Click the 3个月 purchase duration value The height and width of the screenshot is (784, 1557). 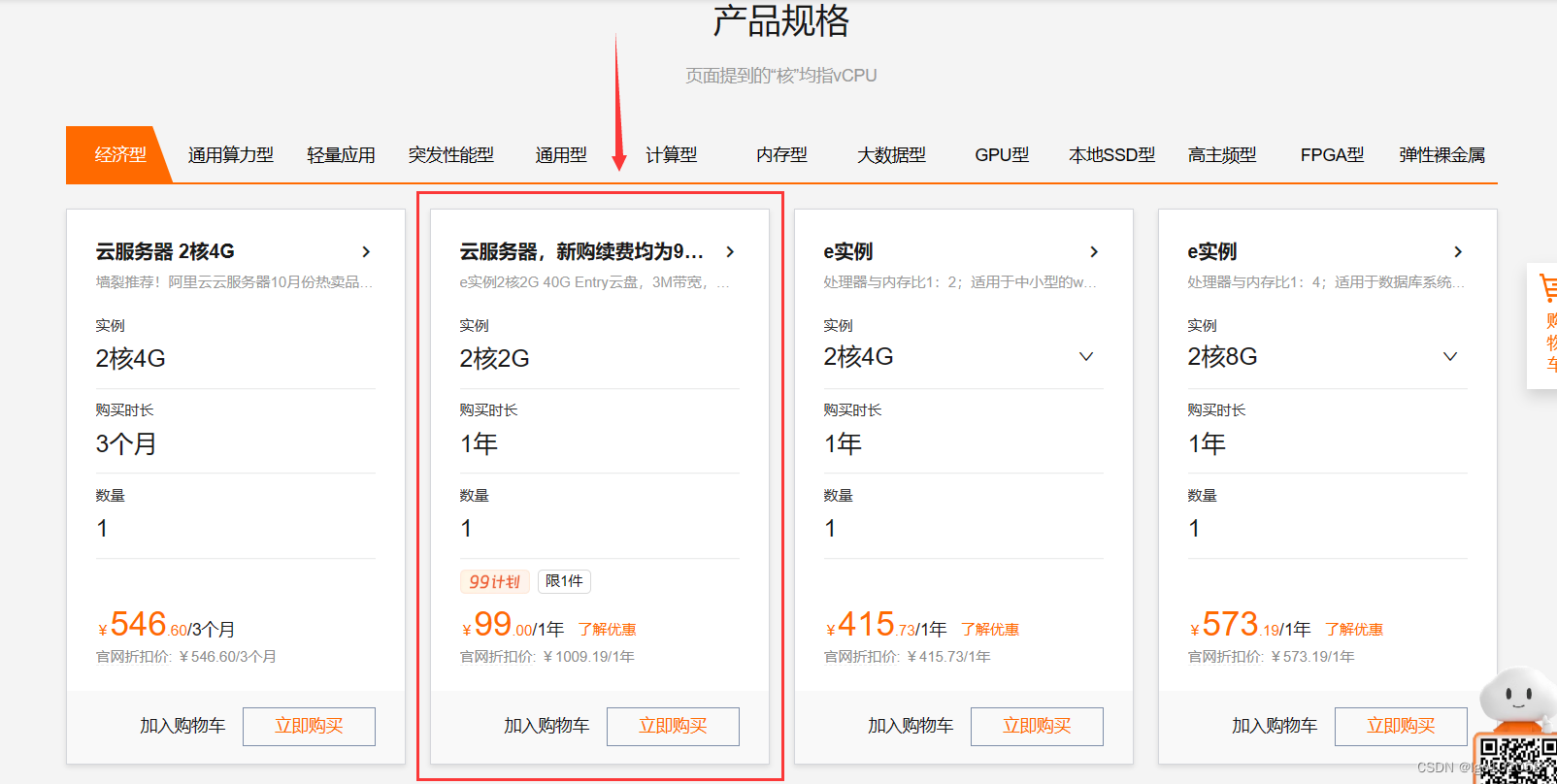126,443
